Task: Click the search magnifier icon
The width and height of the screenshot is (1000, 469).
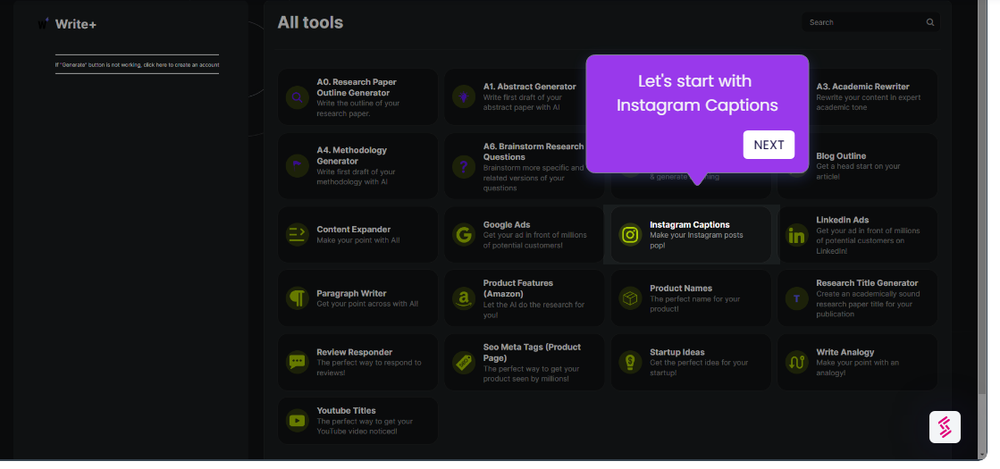Action: 930,22
